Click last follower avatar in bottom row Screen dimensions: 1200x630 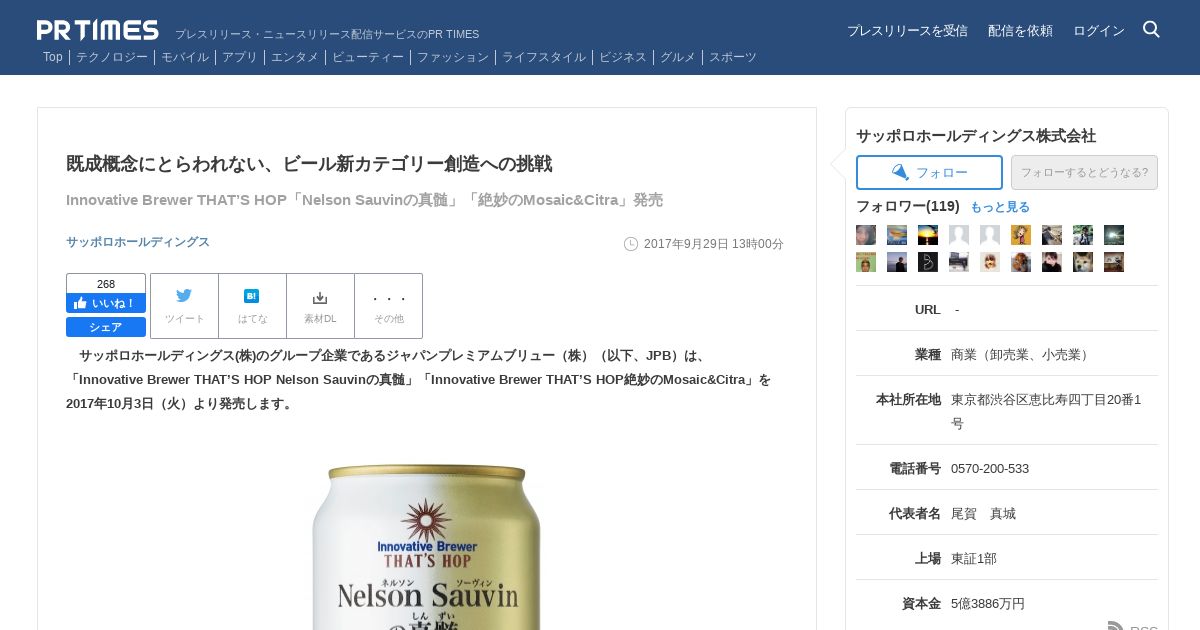pos(1114,262)
